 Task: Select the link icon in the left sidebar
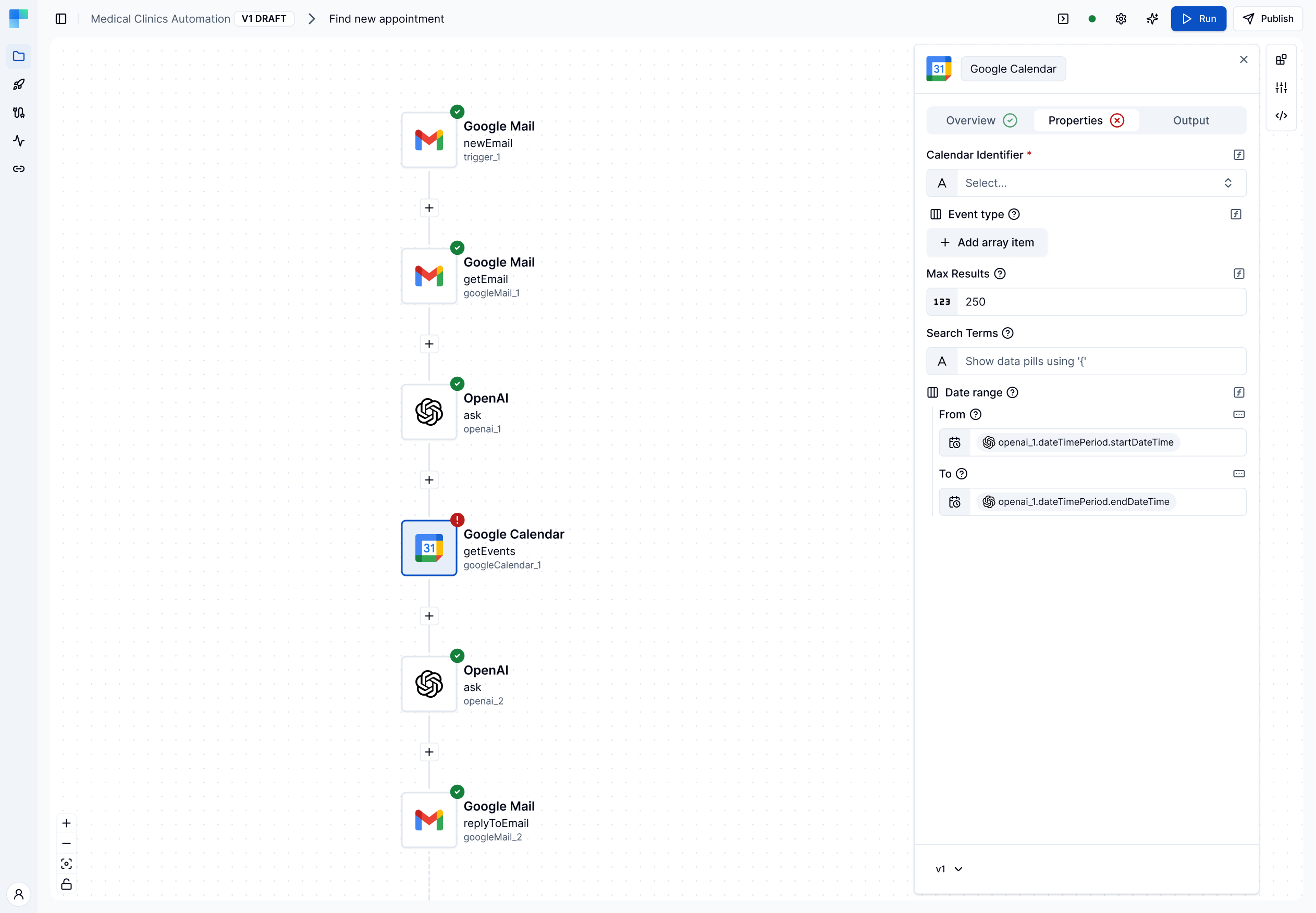[x=19, y=169]
